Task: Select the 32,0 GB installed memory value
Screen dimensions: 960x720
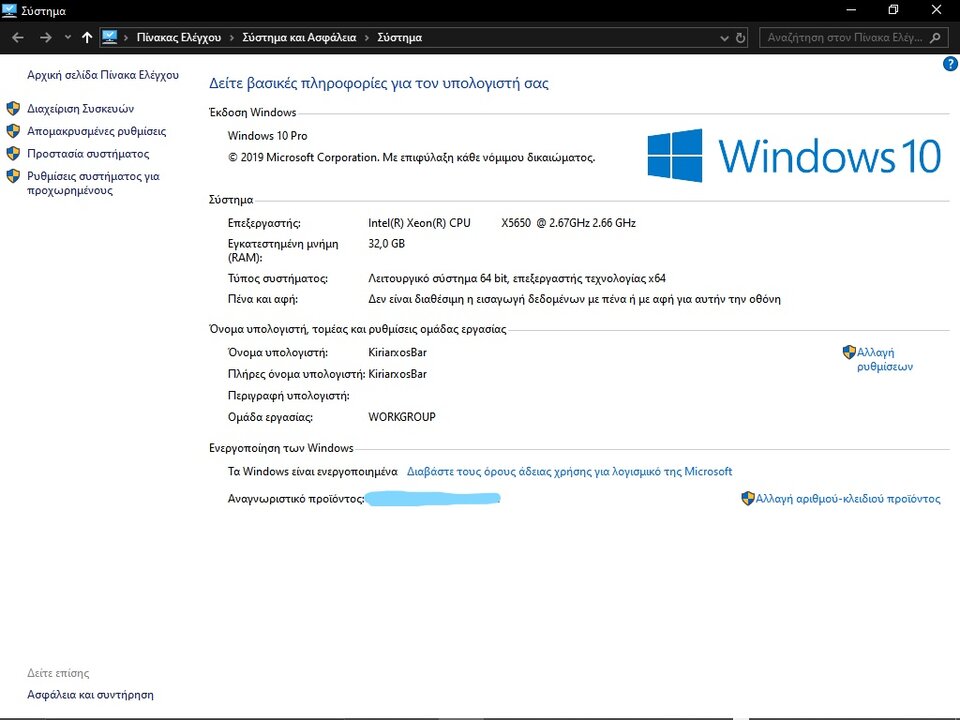Action: 386,244
